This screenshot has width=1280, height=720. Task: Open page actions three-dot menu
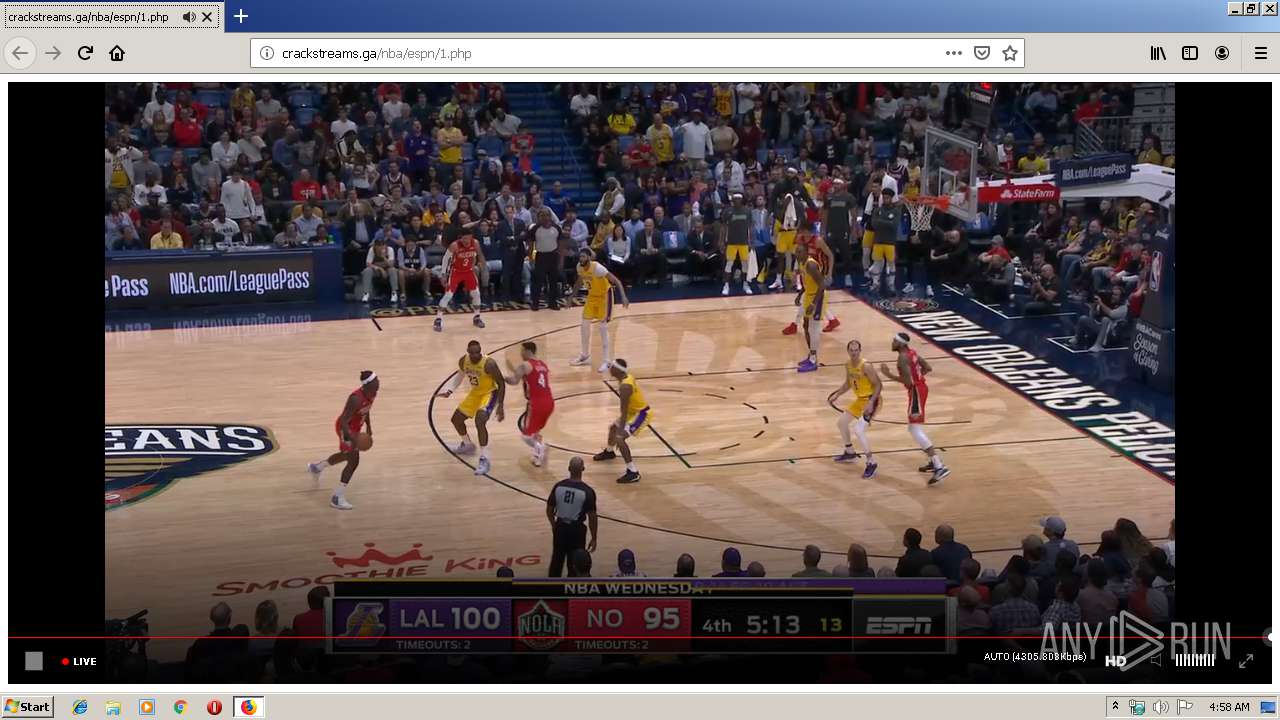[x=954, y=53]
